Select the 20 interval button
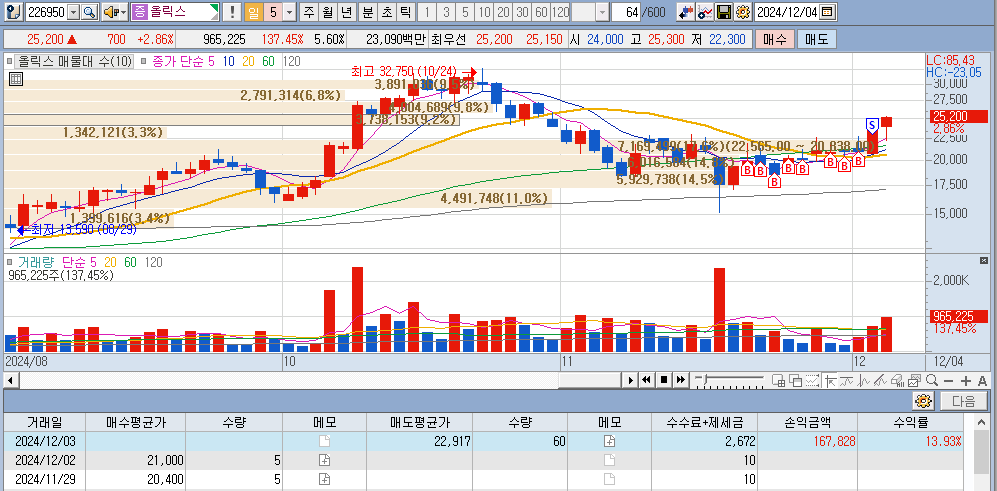997x491 pixels. (504, 11)
